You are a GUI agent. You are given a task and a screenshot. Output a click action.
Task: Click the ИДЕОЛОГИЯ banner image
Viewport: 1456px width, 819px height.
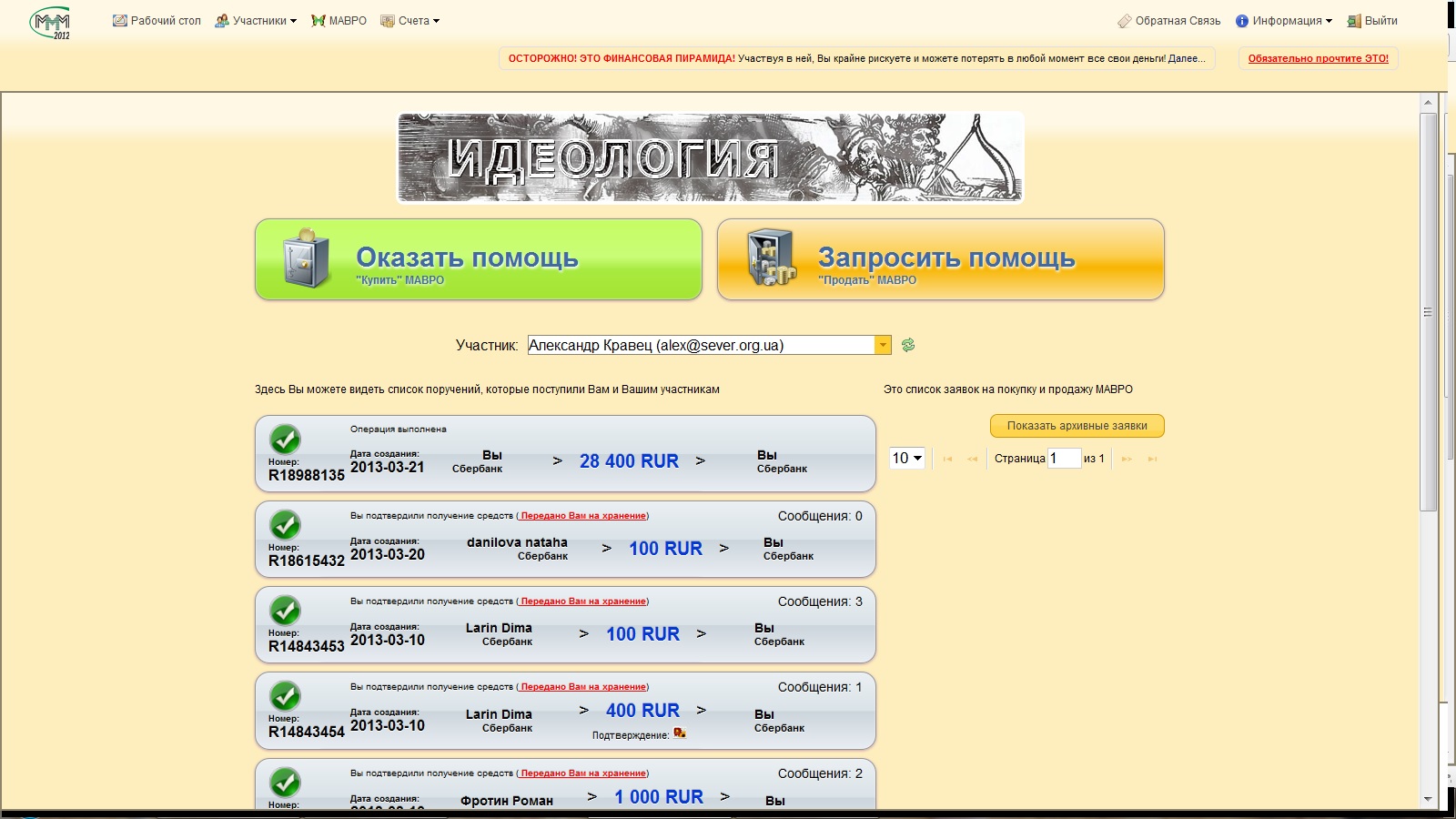(711, 157)
